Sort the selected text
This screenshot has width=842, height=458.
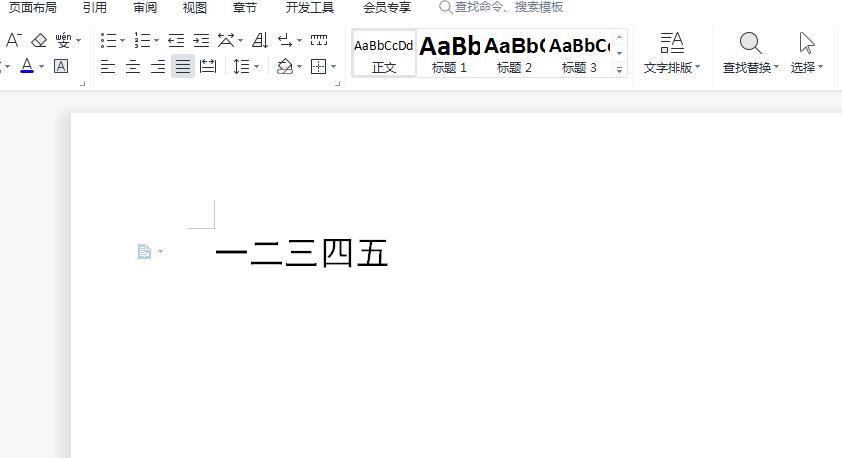coord(260,40)
